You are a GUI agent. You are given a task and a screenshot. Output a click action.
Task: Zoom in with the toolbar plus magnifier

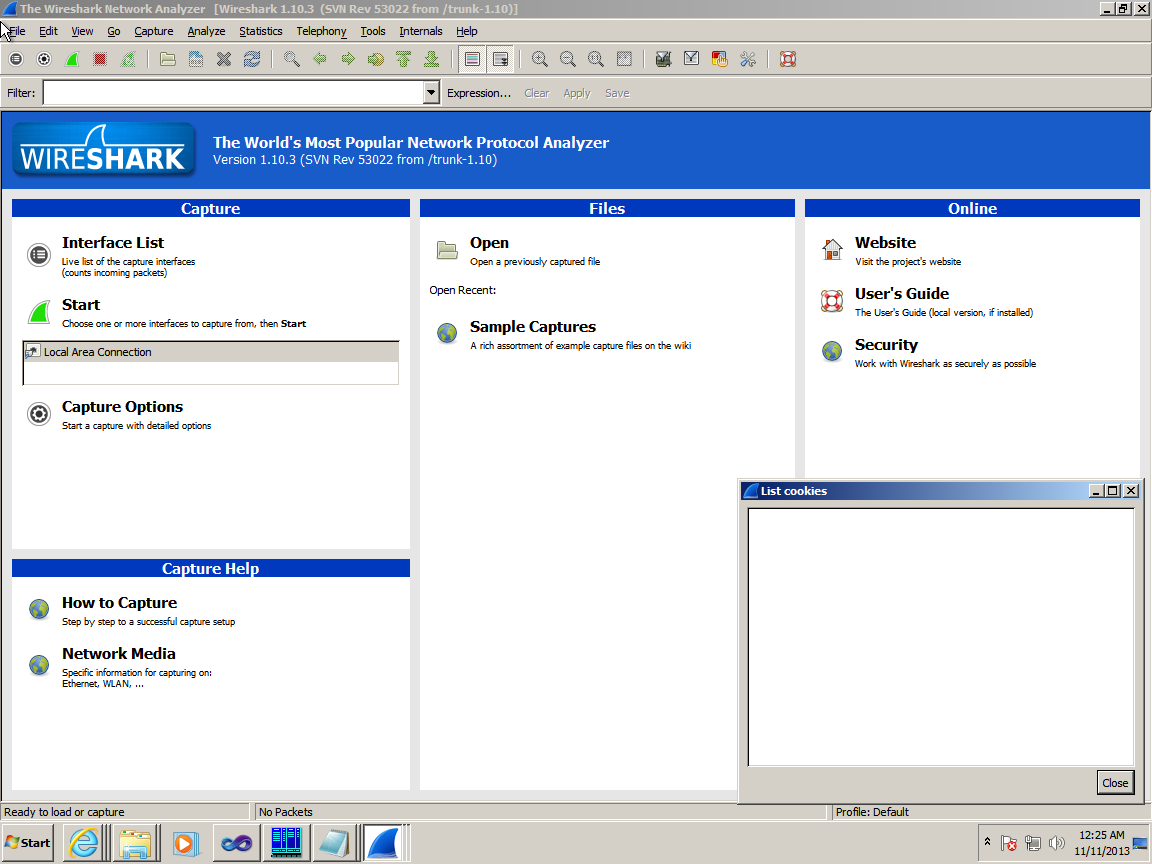coord(540,60)
